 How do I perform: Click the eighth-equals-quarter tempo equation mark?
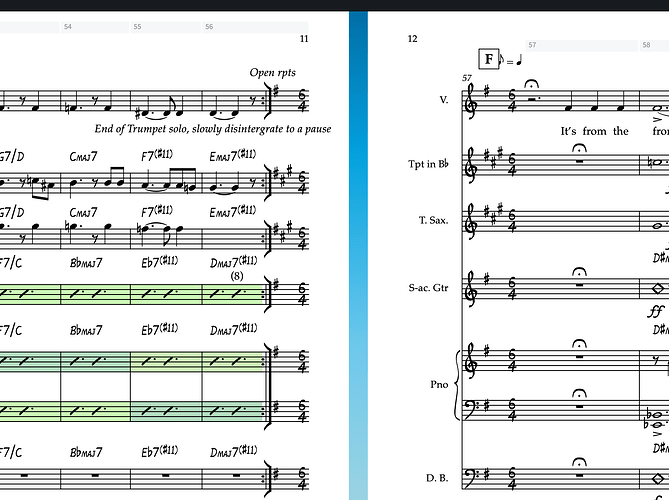click(x=511, y=60)
